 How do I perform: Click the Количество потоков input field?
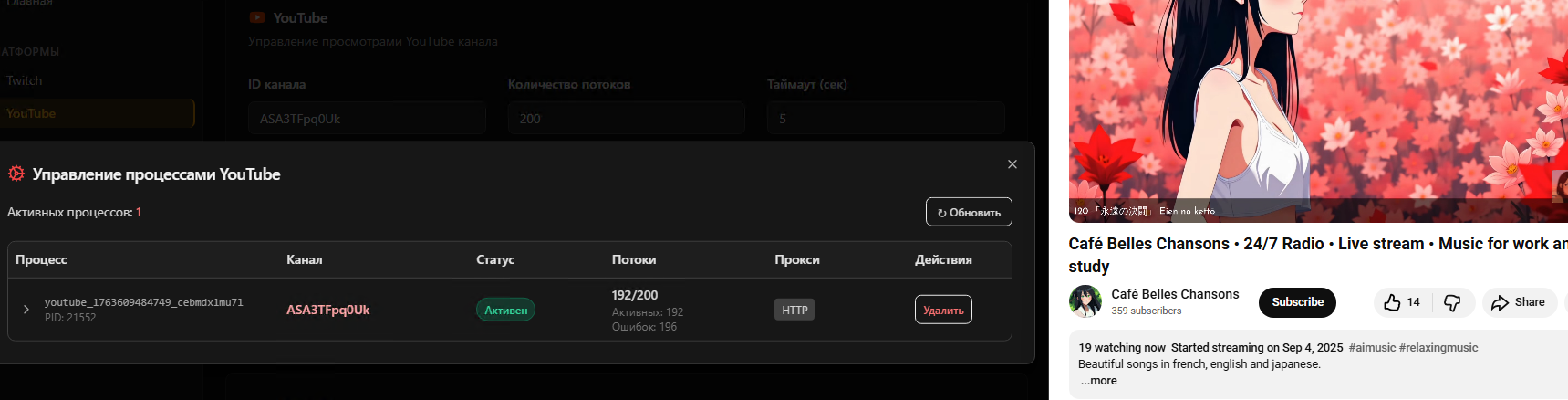tap(626, 119)
